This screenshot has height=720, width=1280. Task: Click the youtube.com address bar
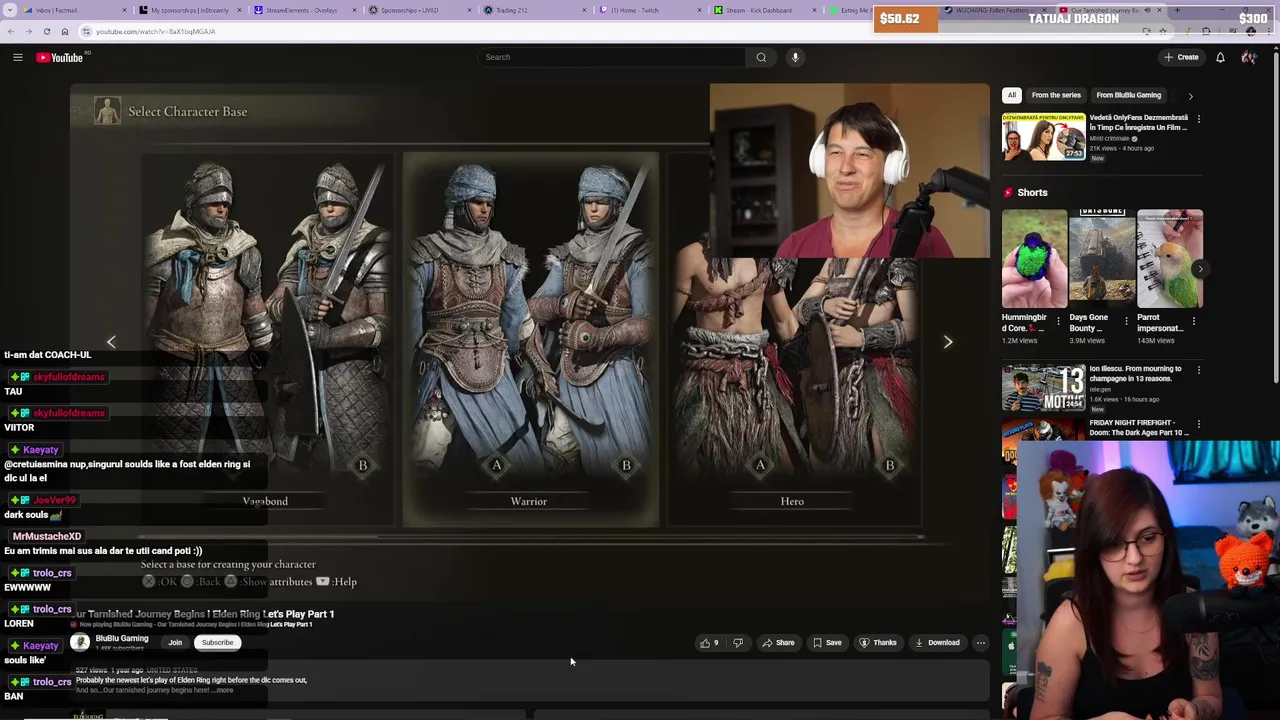coord(600,31)
